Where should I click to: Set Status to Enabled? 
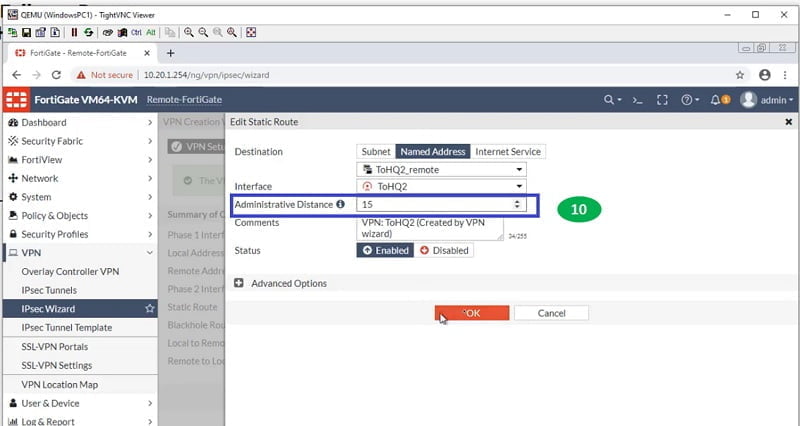385,250
